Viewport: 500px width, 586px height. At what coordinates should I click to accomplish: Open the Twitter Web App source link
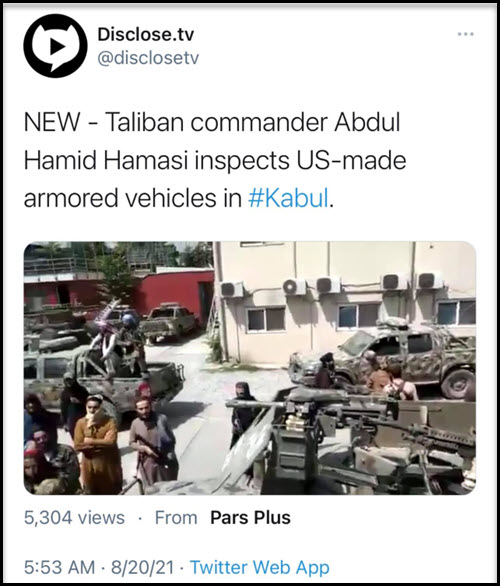click(x=260, y=567)
